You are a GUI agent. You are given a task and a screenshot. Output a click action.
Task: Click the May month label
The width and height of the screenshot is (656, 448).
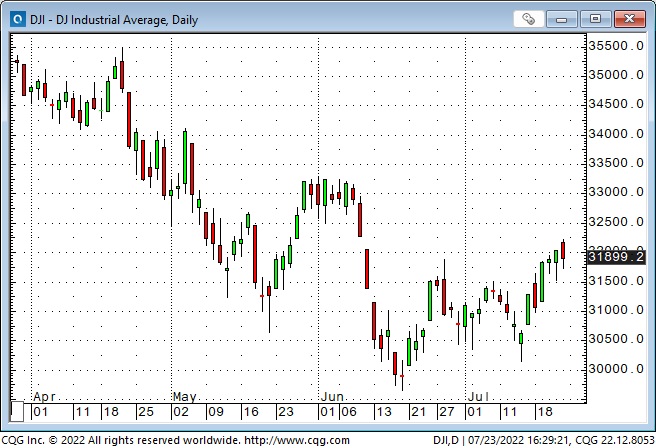[184, 397]
